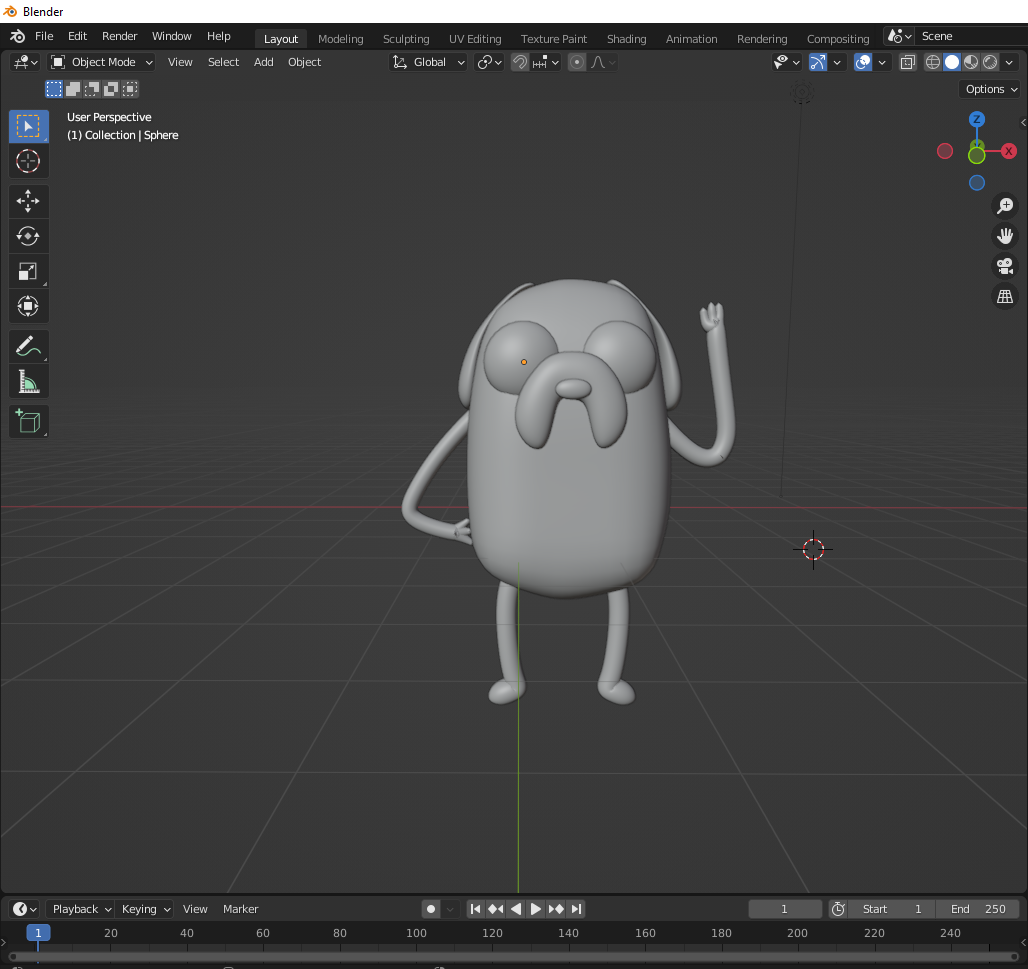1028x969 pixels.
Task: Click the playhead frame 1 marker
Action: [x=38, y=932]
